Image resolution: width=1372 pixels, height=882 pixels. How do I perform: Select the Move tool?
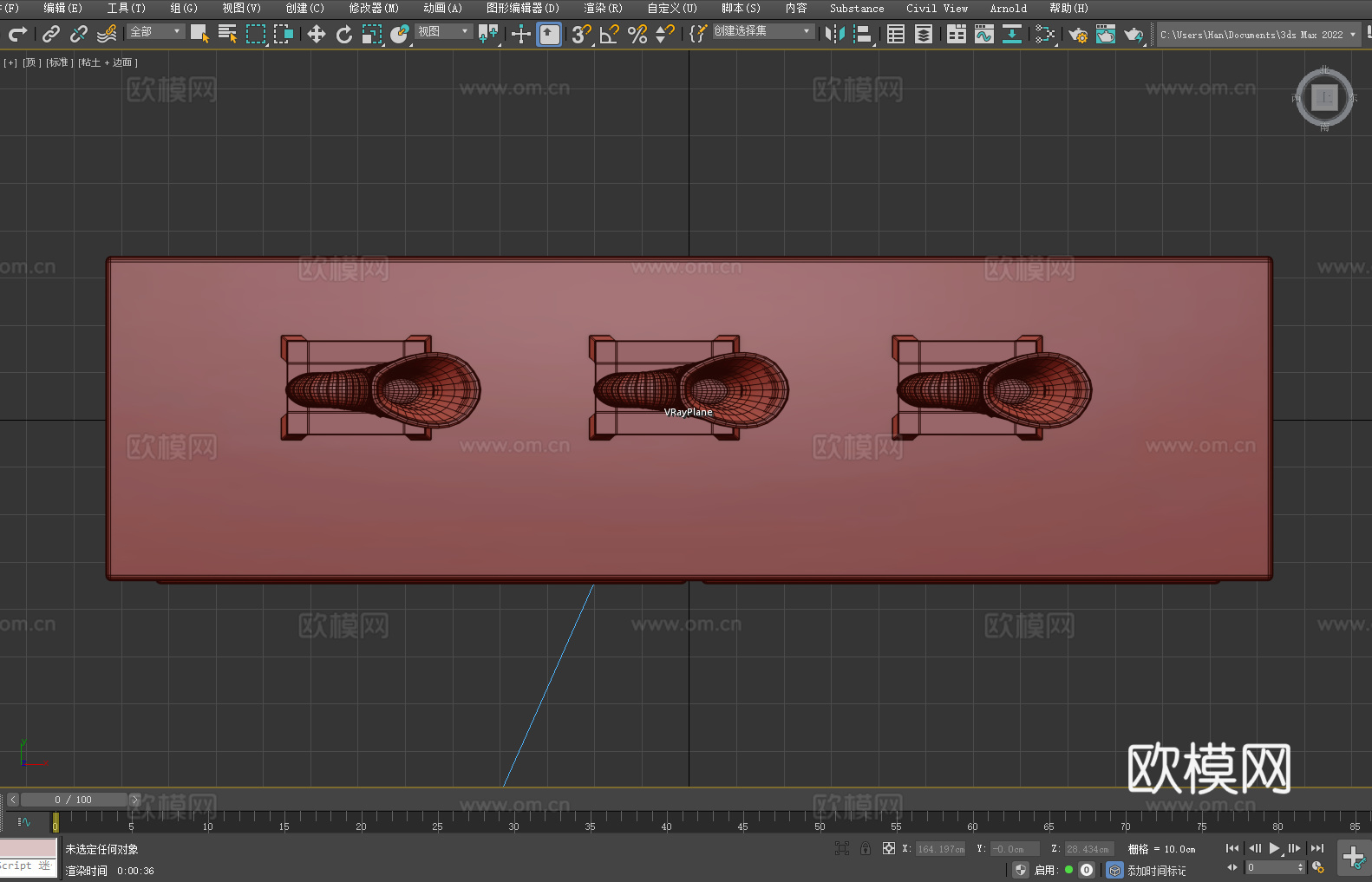tap(317, 34)
